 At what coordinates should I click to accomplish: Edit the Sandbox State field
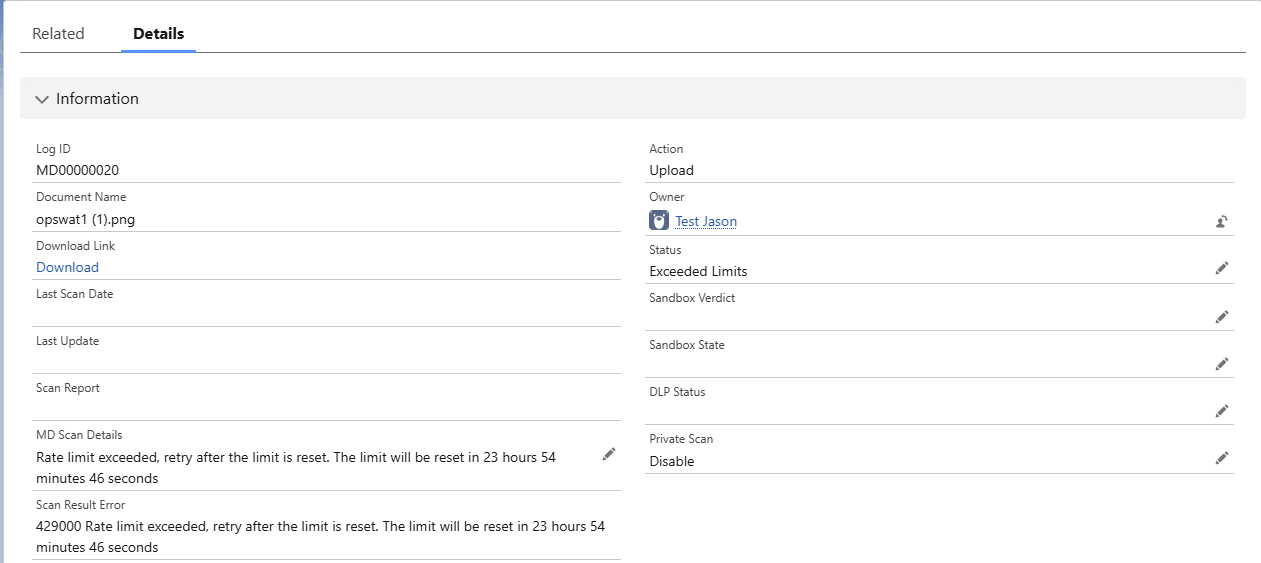pyautogui.click(x=1221, y=363)
